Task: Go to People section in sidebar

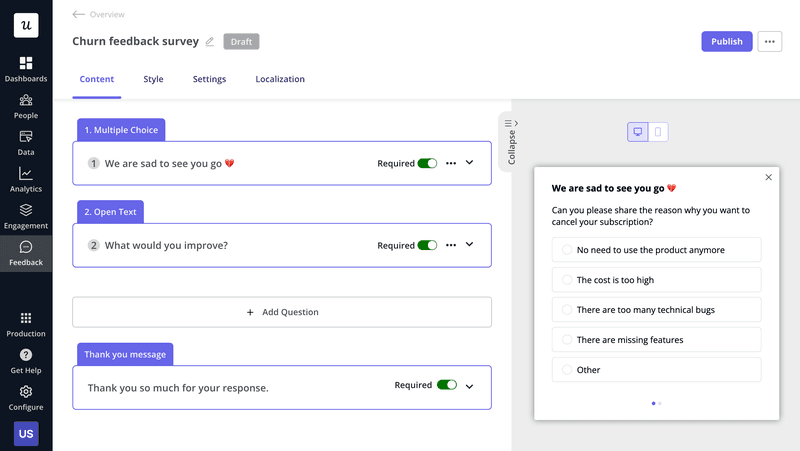Action: 26,106
